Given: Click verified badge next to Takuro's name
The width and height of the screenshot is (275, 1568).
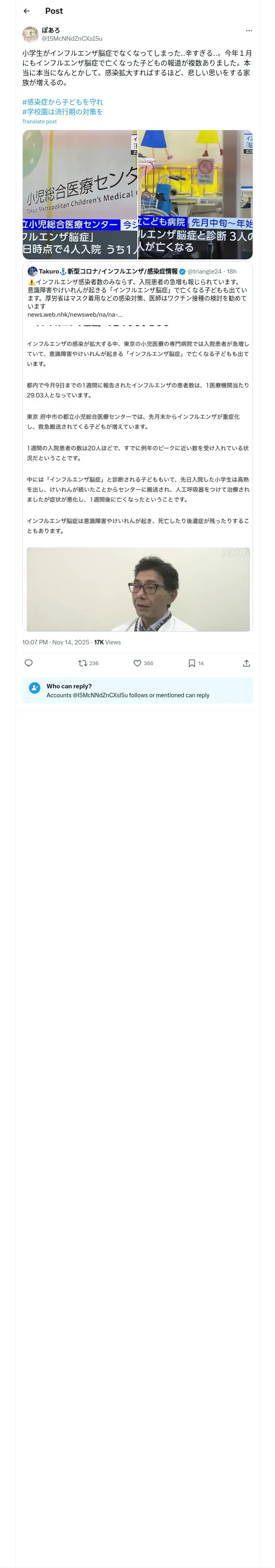Looking at the screenshot, I should pos(183,272).
